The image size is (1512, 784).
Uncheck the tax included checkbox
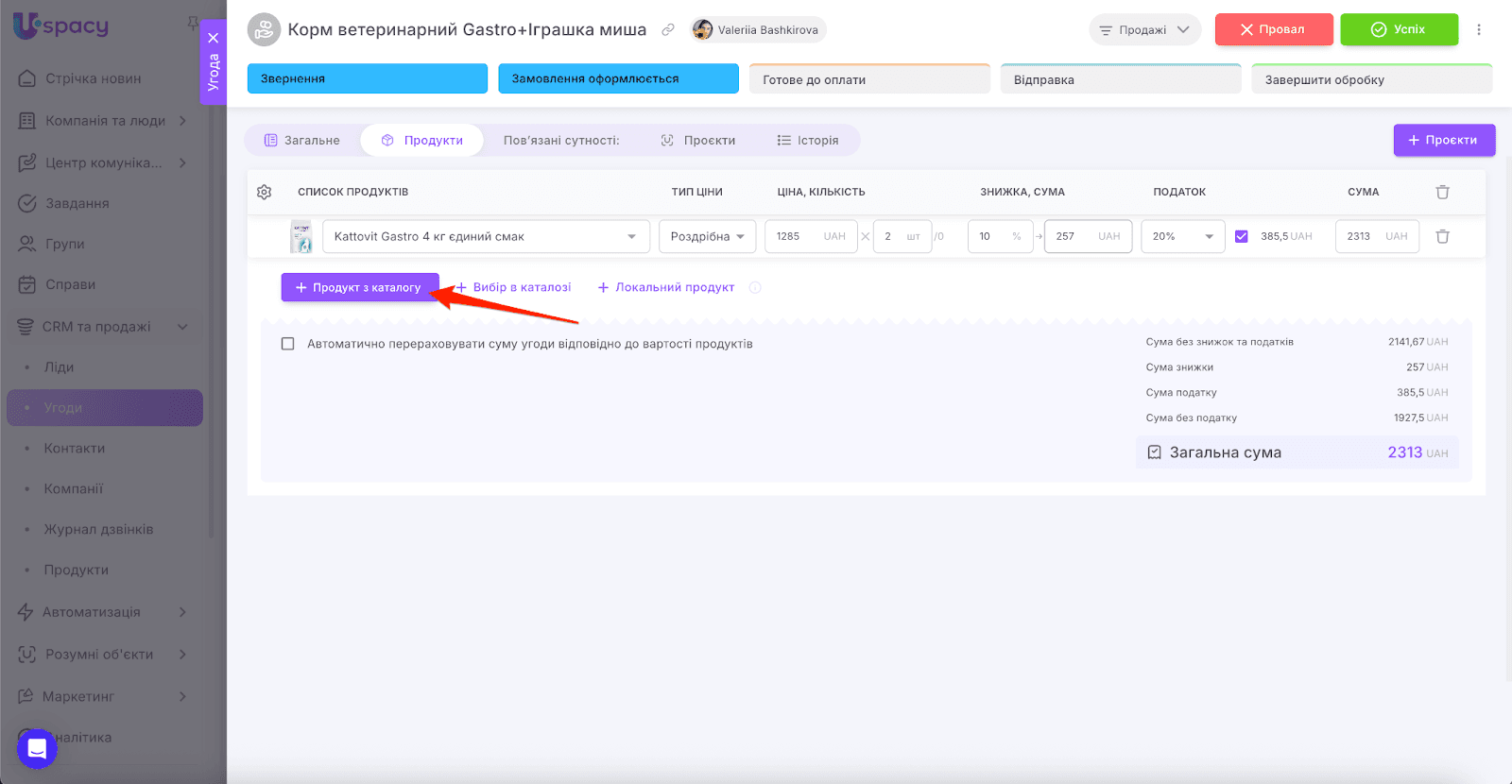click(x=1241, y=236)
